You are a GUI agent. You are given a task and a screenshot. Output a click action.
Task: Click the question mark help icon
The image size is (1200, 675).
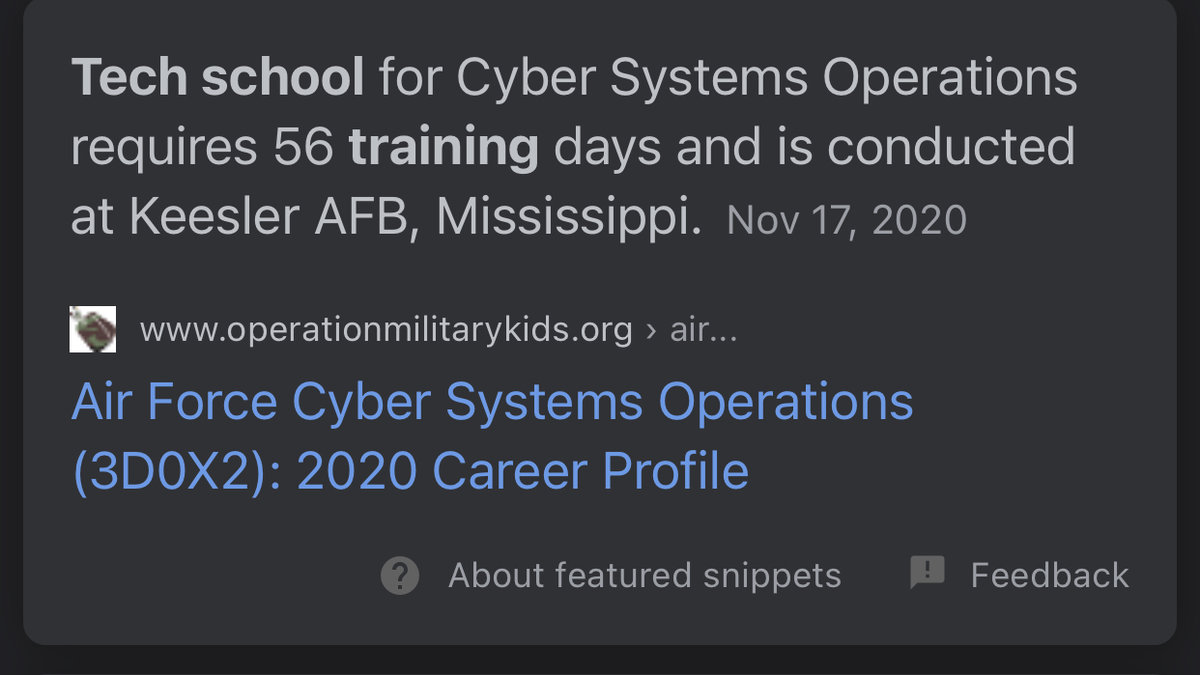click(x=400, y=575)
